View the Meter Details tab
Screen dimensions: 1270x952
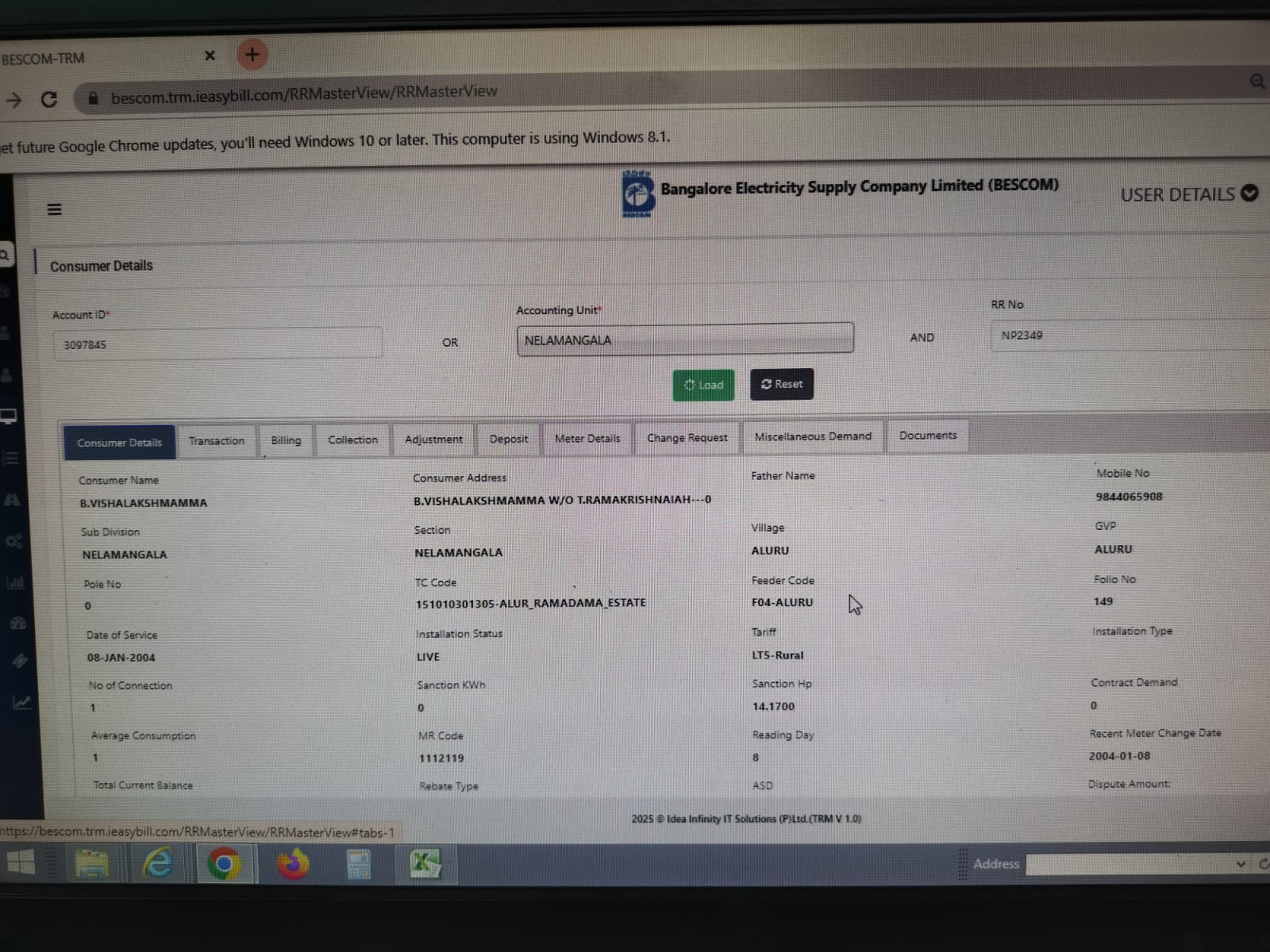[587, 438]
